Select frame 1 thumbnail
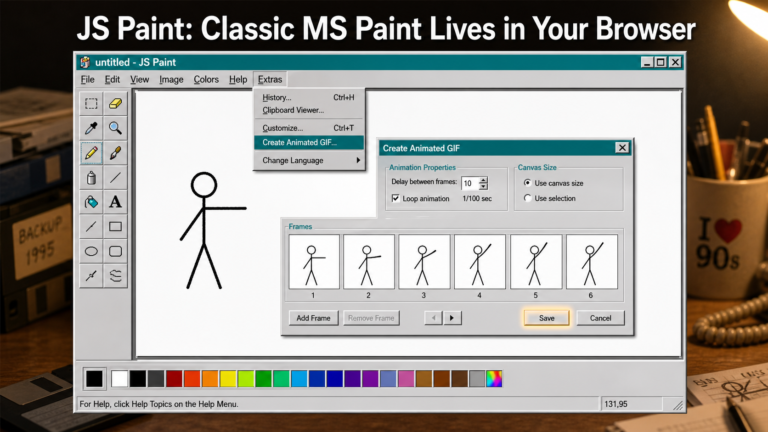This screenshot has width=768, height=432. [314, 262]
